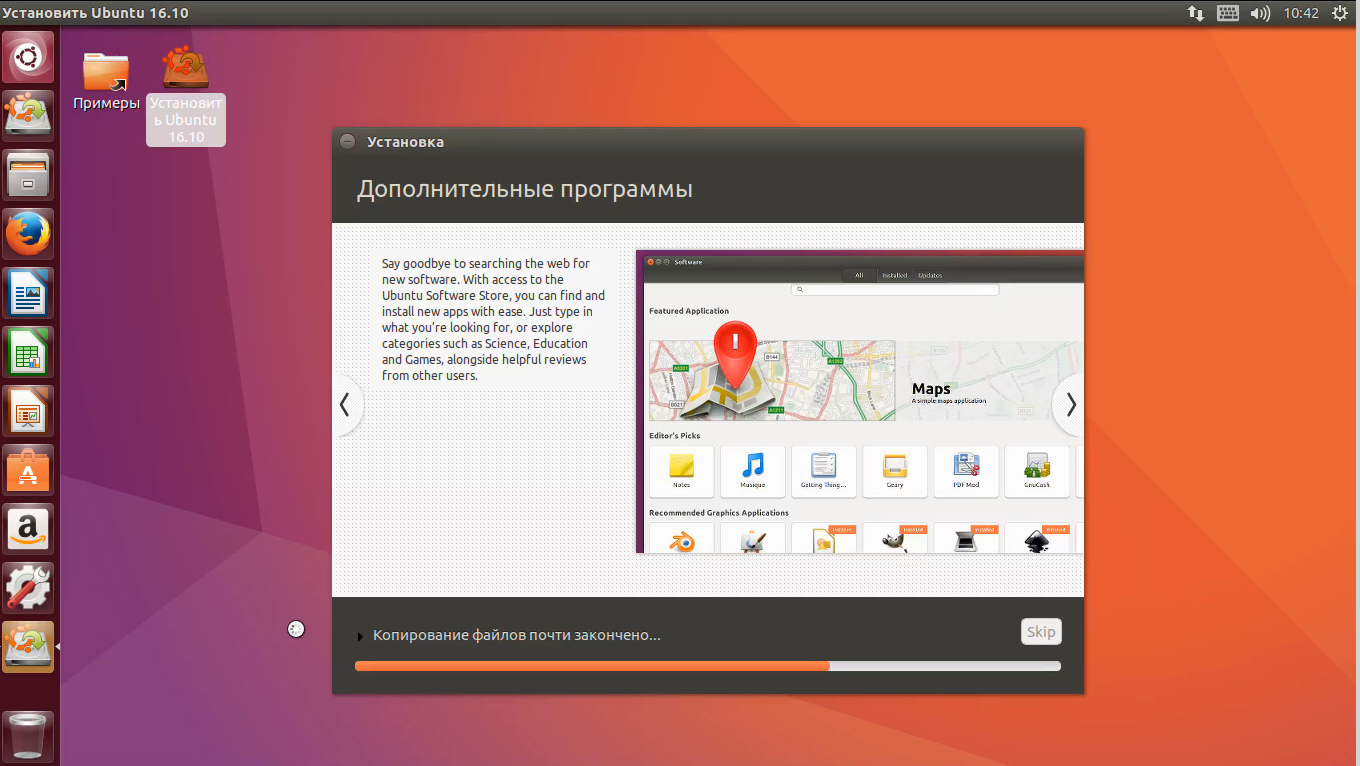The width and height of the screenshot is (1360, 766).
Task: Open the keyboard layout indicator
Action: [1228, 13]
